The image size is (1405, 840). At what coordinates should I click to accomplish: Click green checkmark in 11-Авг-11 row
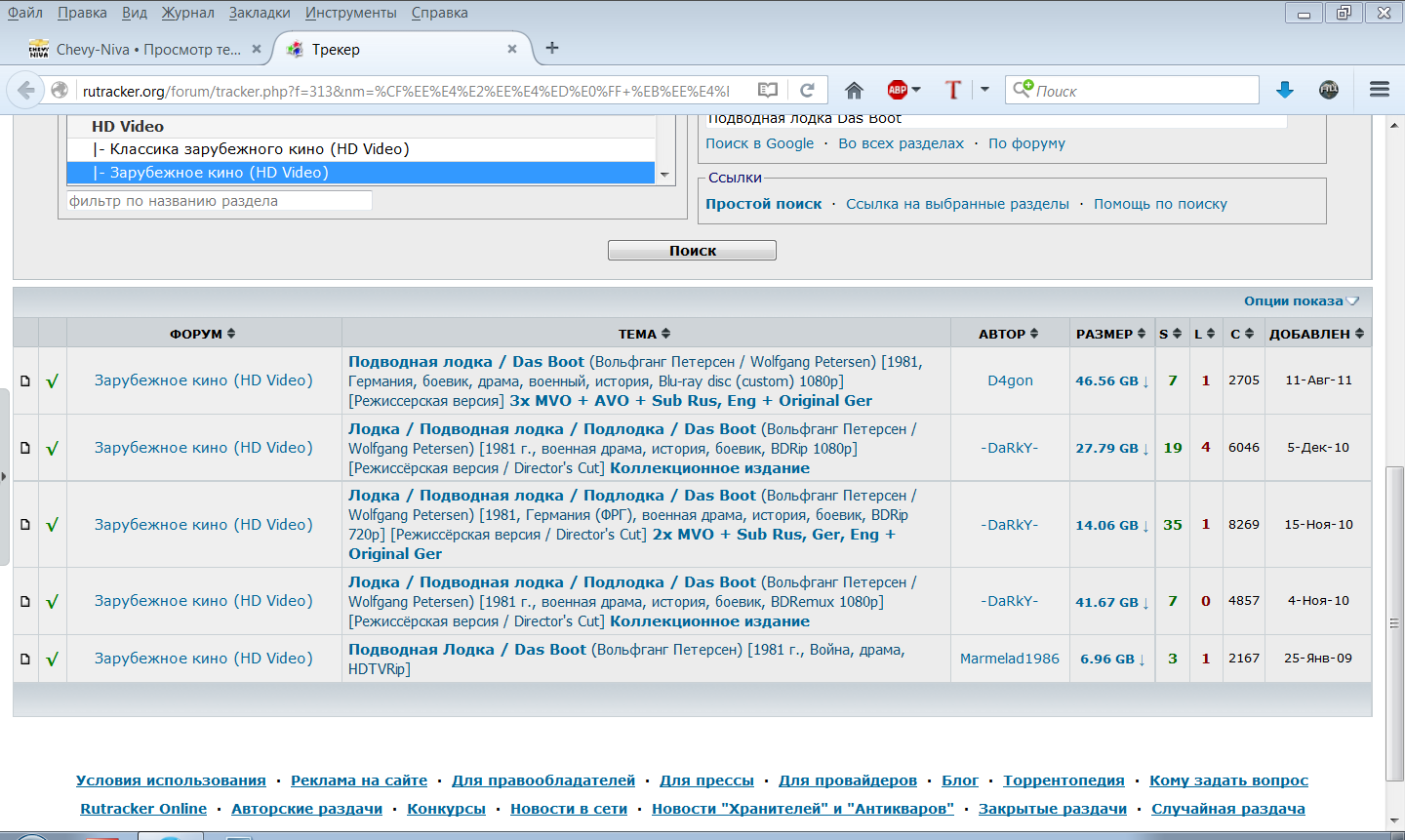click(x=52, y=381)
